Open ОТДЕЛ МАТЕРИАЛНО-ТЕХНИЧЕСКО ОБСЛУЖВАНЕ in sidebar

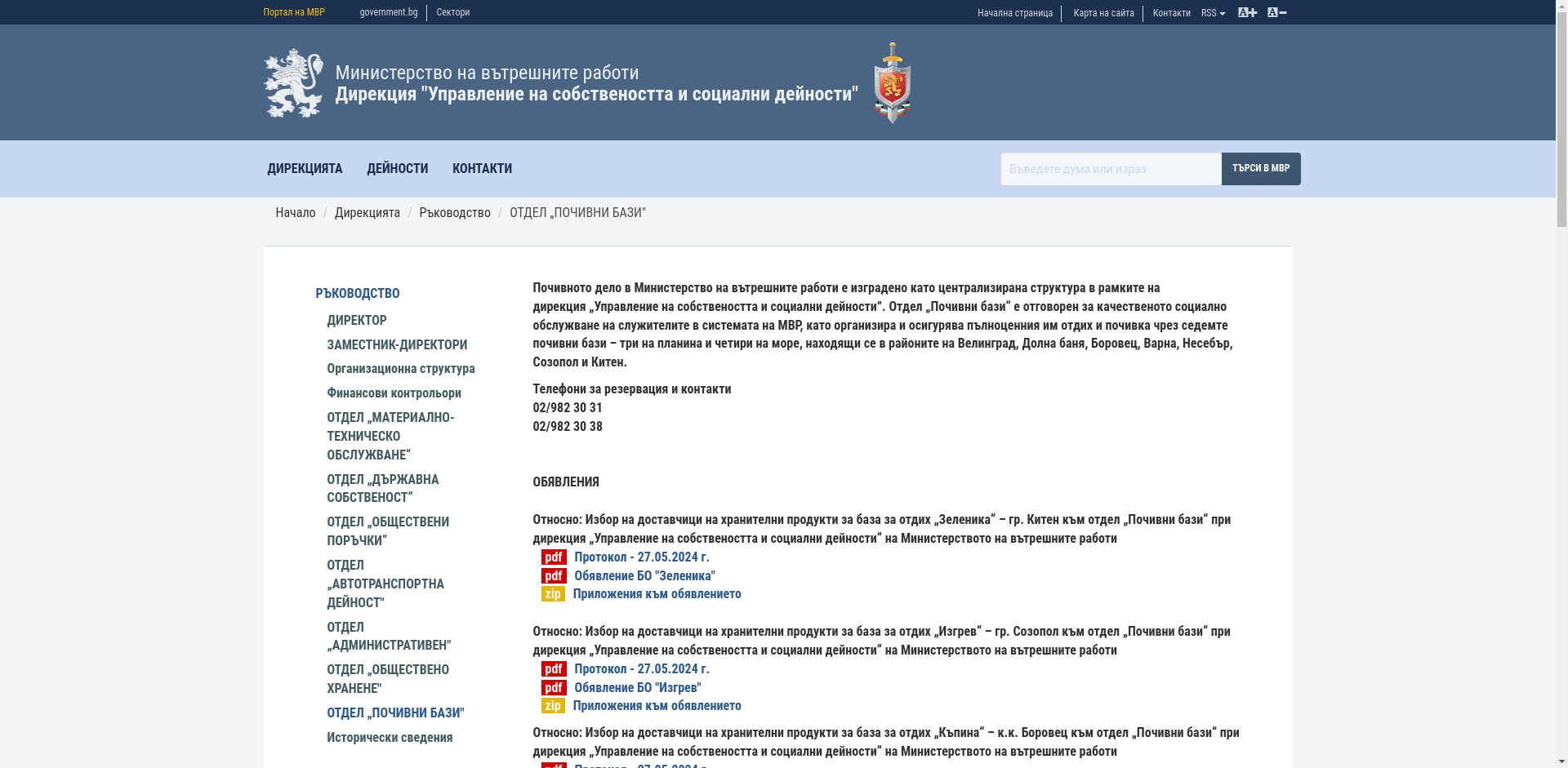coord(390,437)
